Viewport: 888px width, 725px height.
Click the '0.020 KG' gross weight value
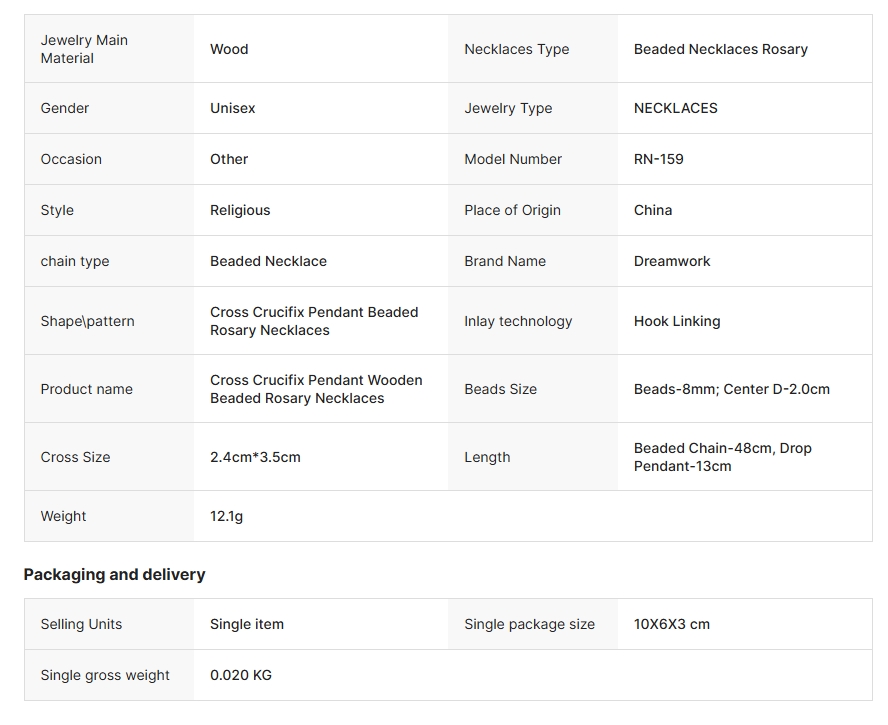click(240, 675)
